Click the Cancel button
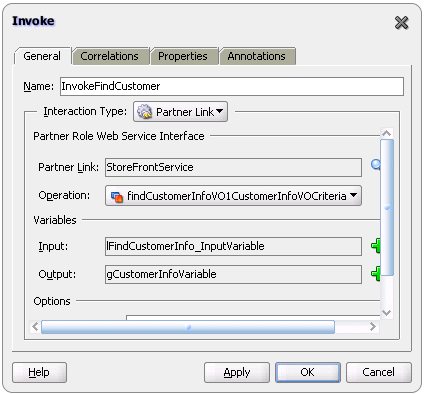The height and width of the screenshot is (394, 425). pyautogui.click(x=379, y=372)
